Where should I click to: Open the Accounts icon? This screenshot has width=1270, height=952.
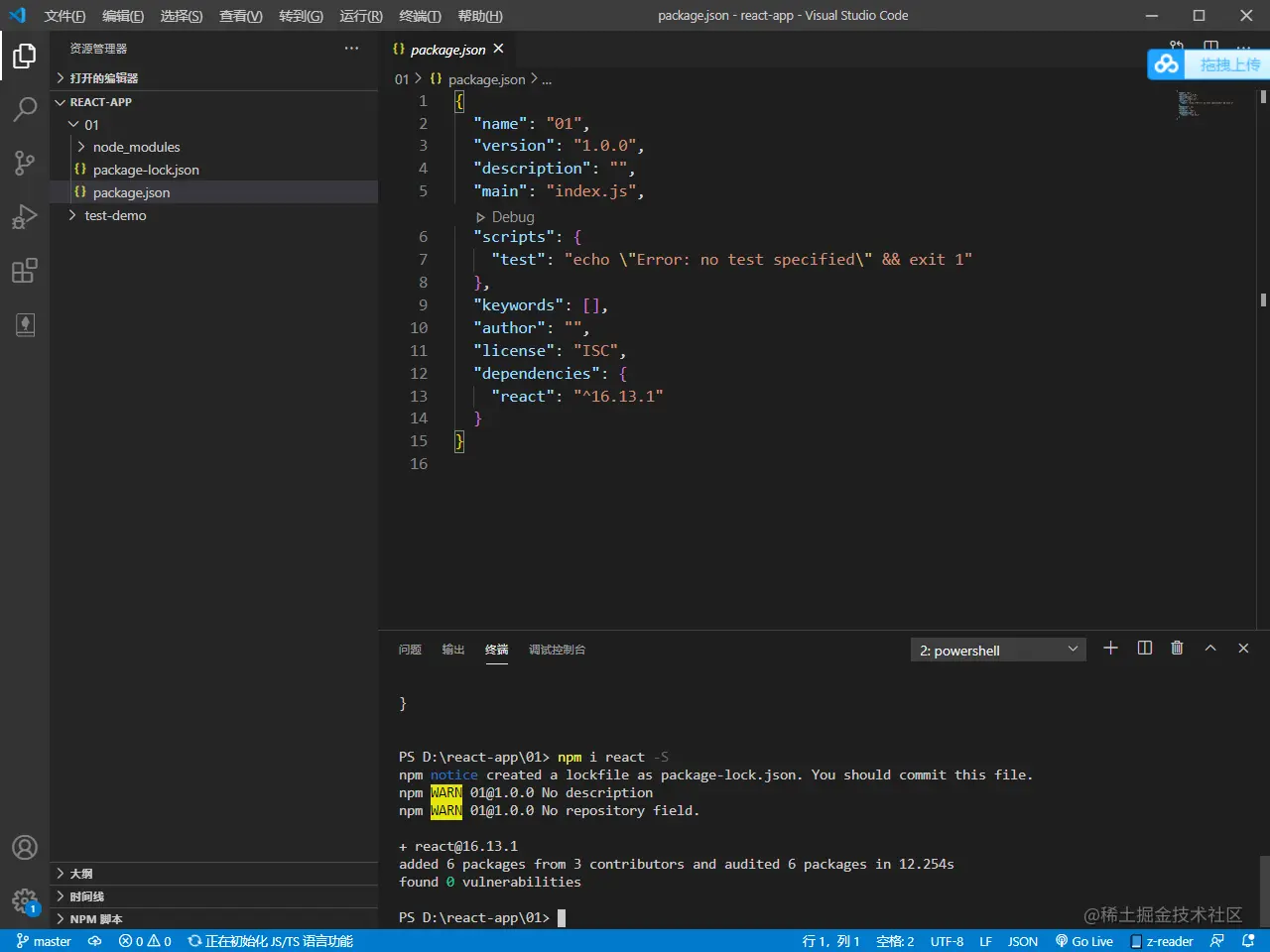(x=25, y=848)
